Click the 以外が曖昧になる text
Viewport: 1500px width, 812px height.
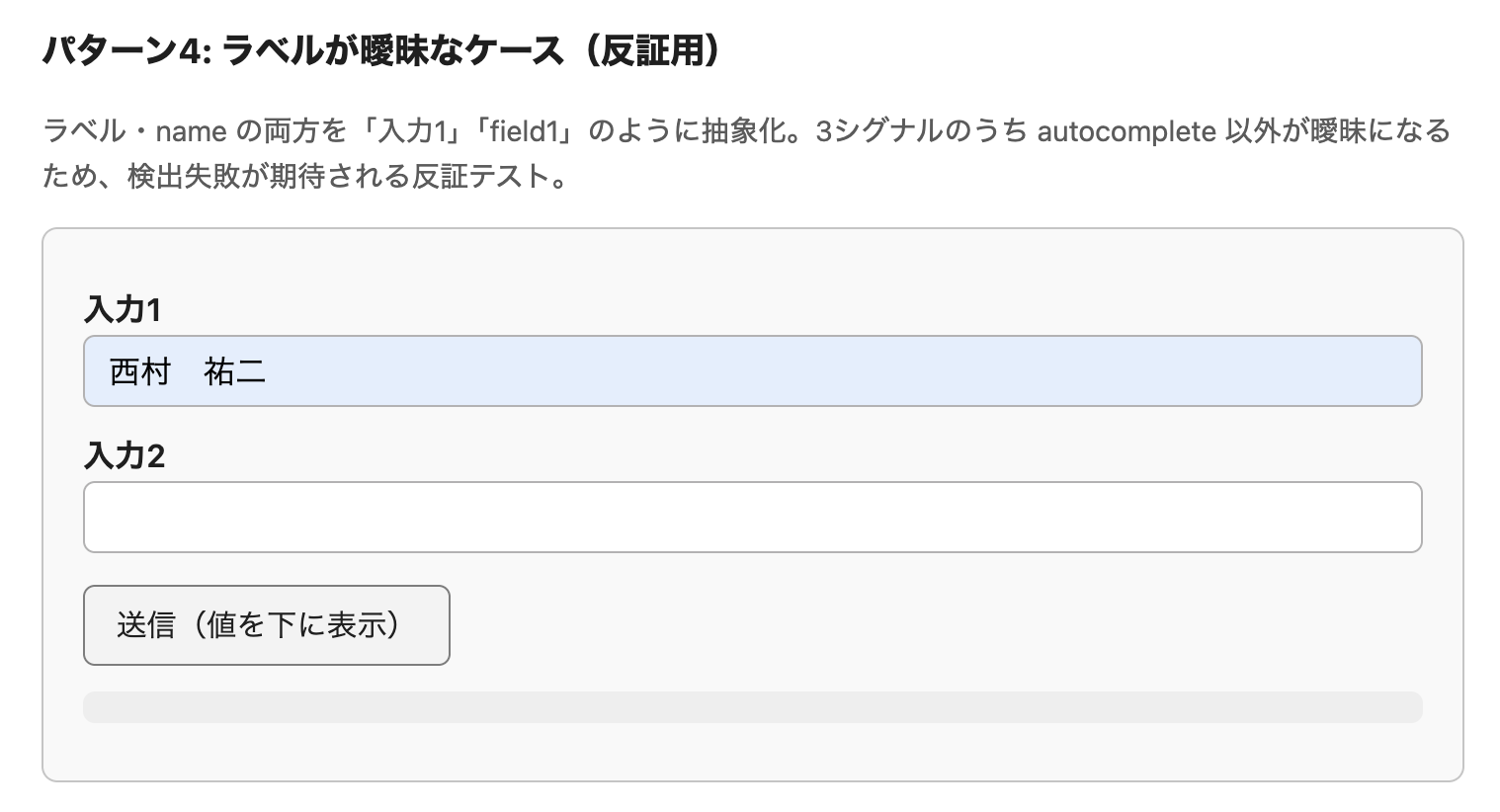click(x=1337, y=130)
